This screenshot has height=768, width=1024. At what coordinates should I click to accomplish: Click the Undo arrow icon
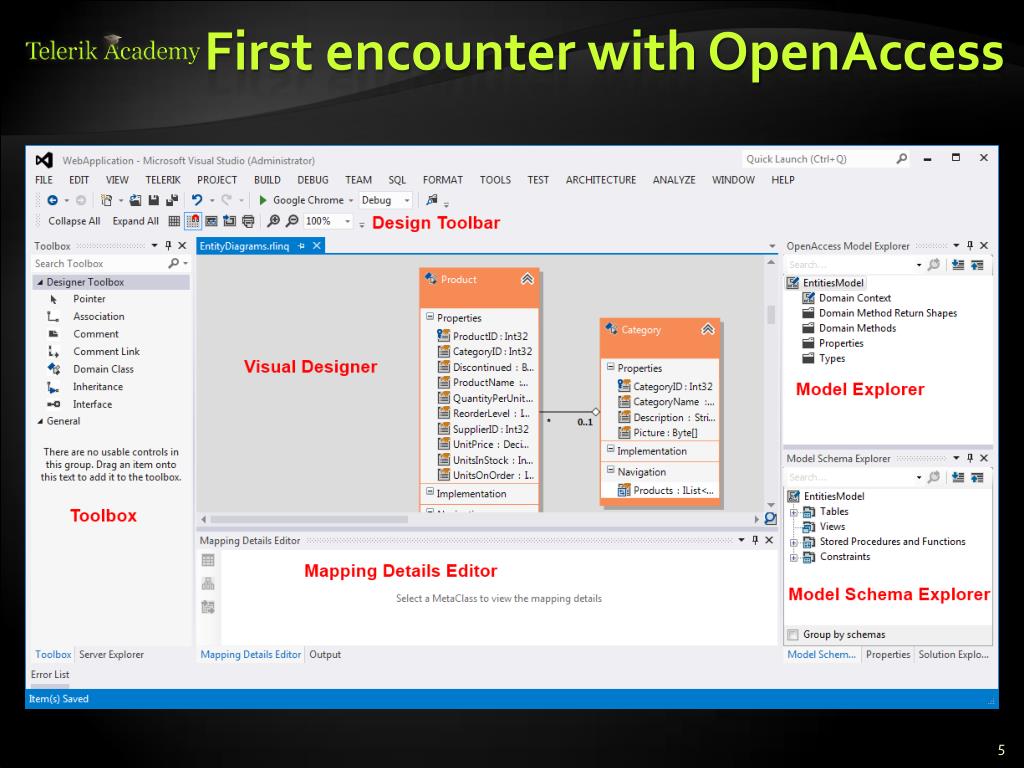(197, 200)
